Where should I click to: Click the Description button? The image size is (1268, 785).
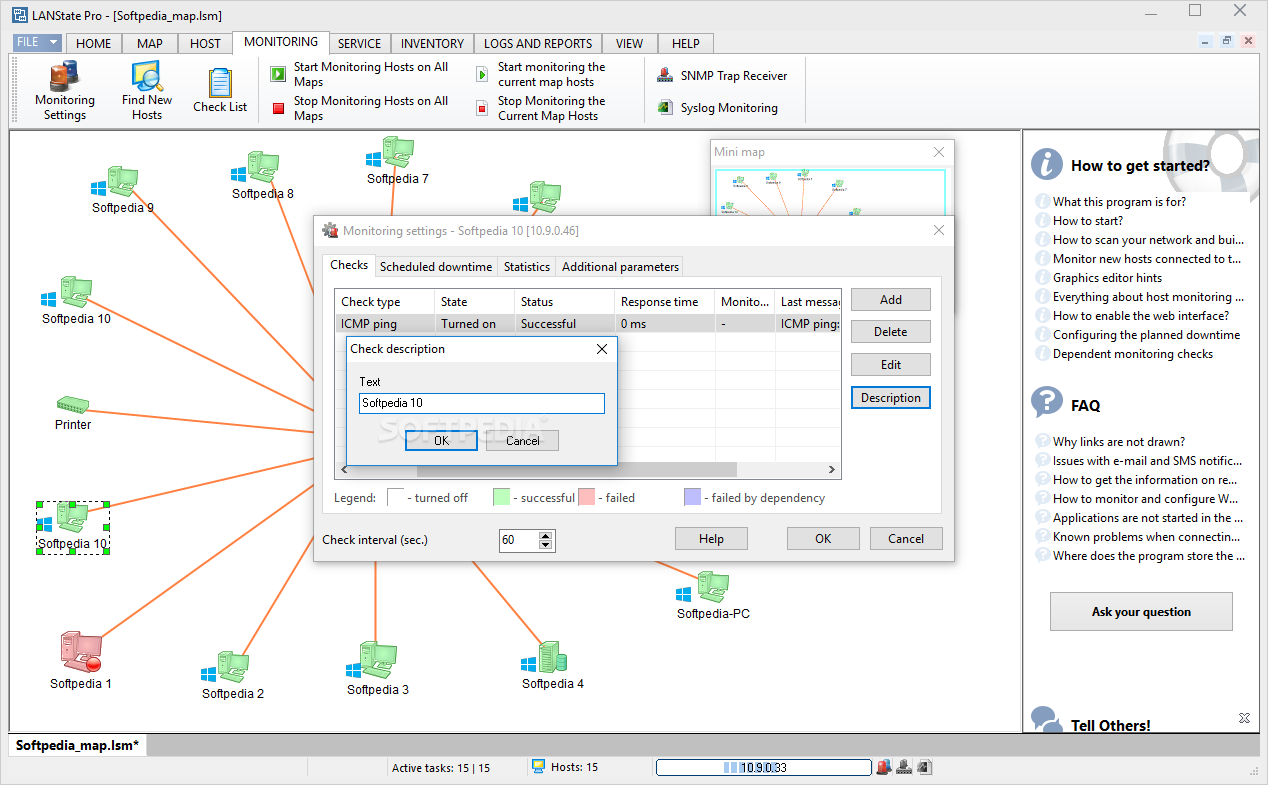(890, 397)
